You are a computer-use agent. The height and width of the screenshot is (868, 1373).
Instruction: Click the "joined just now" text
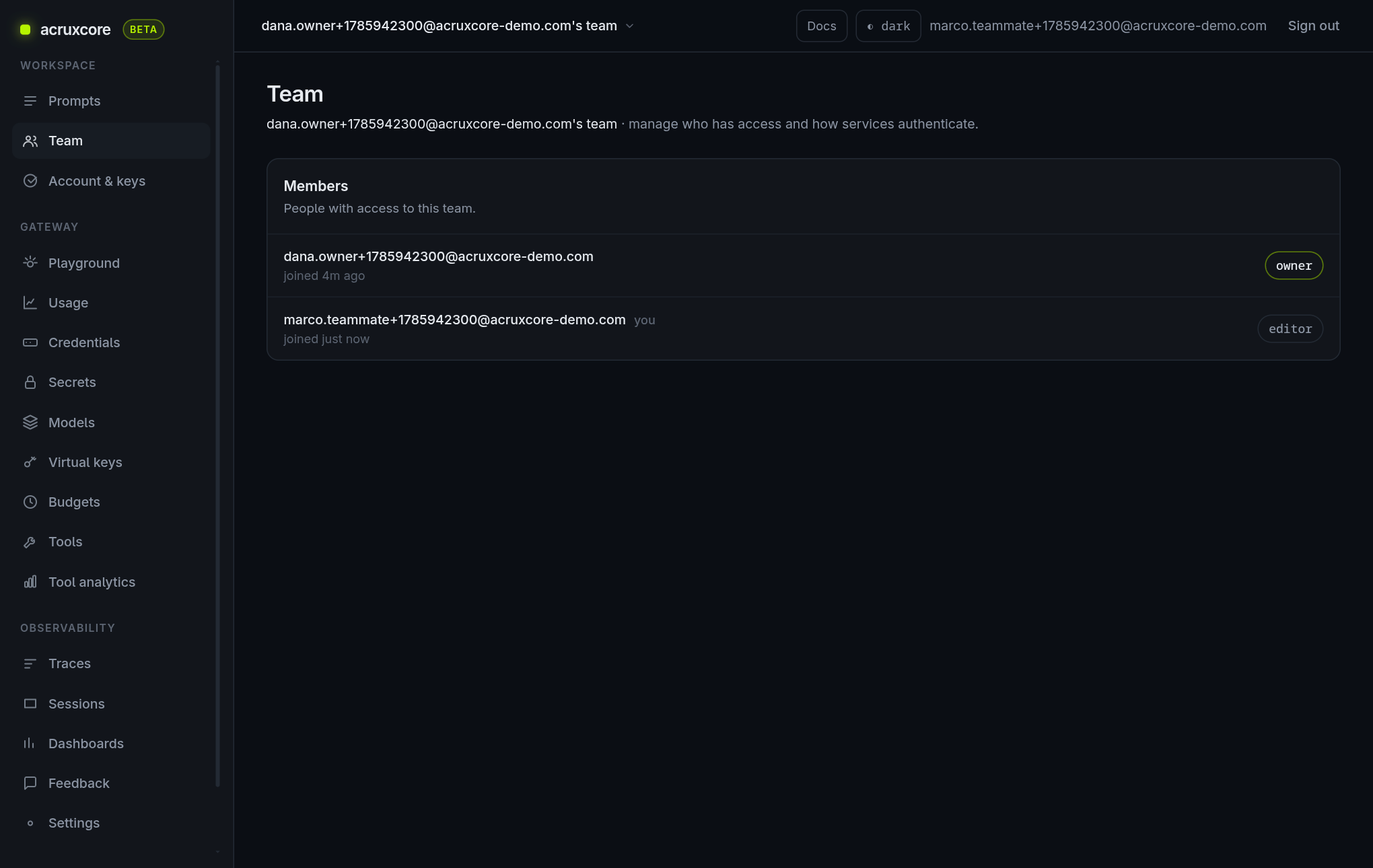pyautogui.click(x=326, y=339)
